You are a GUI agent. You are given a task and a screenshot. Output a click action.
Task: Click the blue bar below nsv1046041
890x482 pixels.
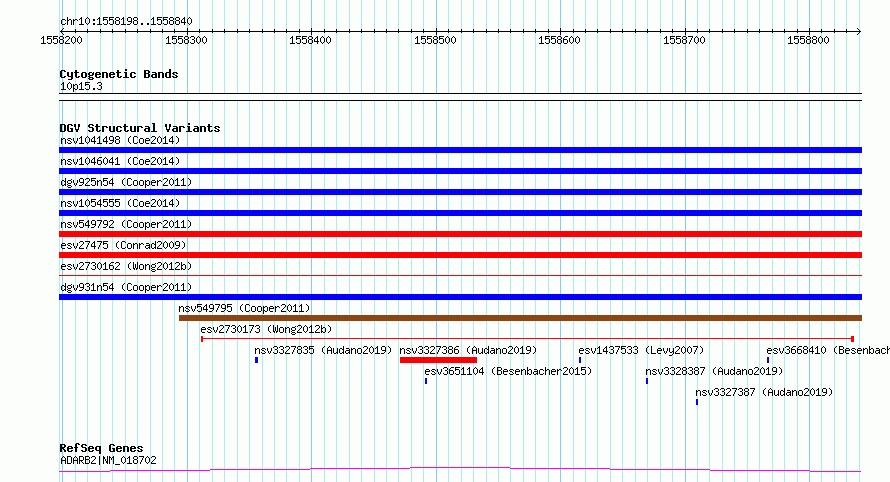[460, 171]
